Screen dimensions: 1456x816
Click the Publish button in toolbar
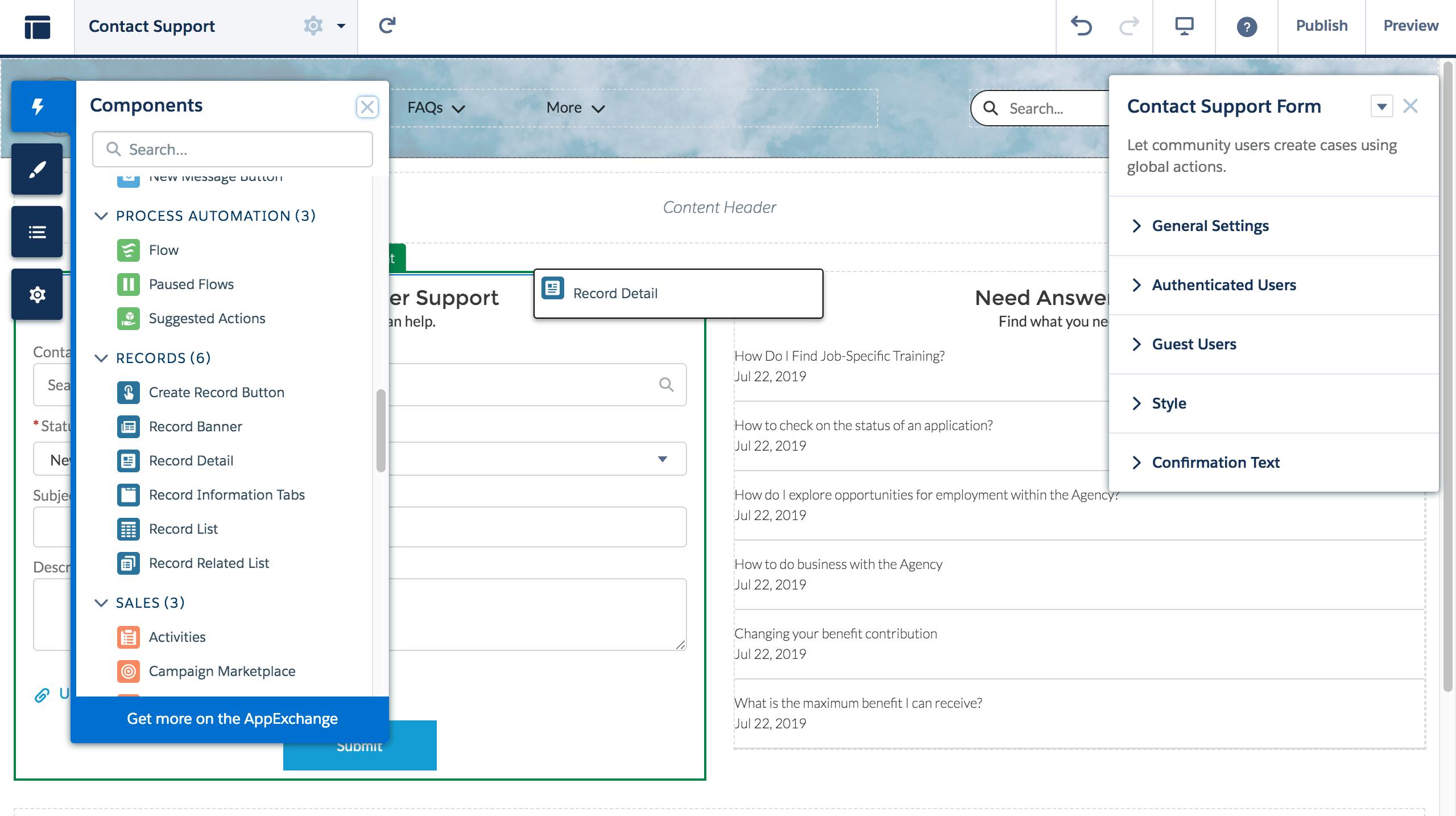(1320, 25)
